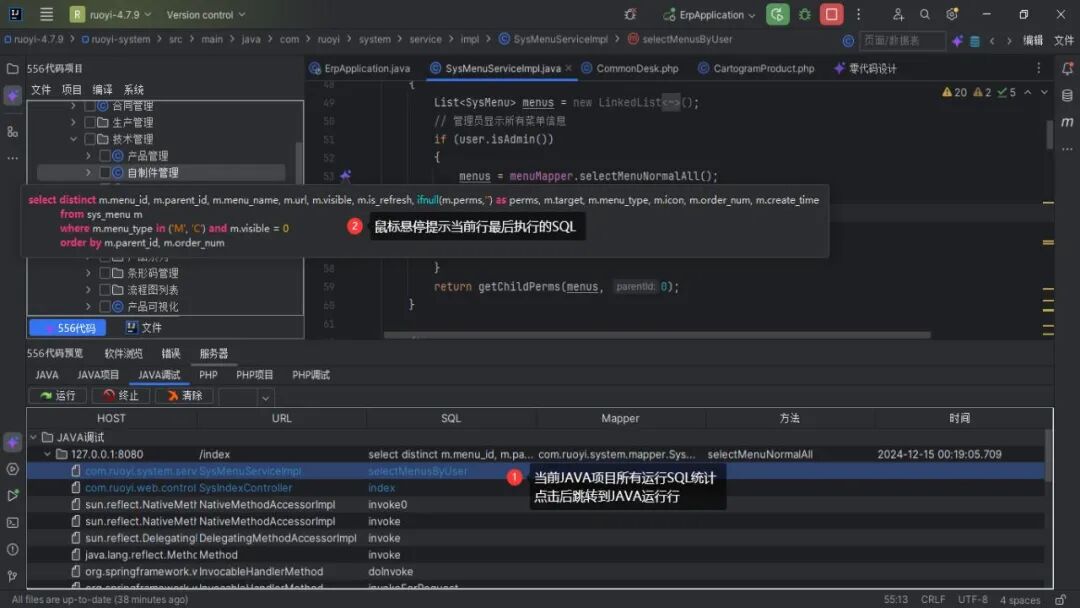Image resolution: width=1080 pixels, height=608 pixels.
Task: Switch to the PHP调试 tab
Action: 311,375
